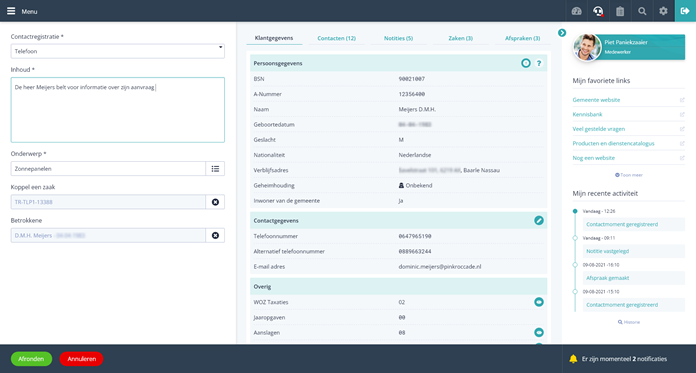The image size is (696, 373).
Task: Expand favorite links with Toon meer
Action: (629, 175)
